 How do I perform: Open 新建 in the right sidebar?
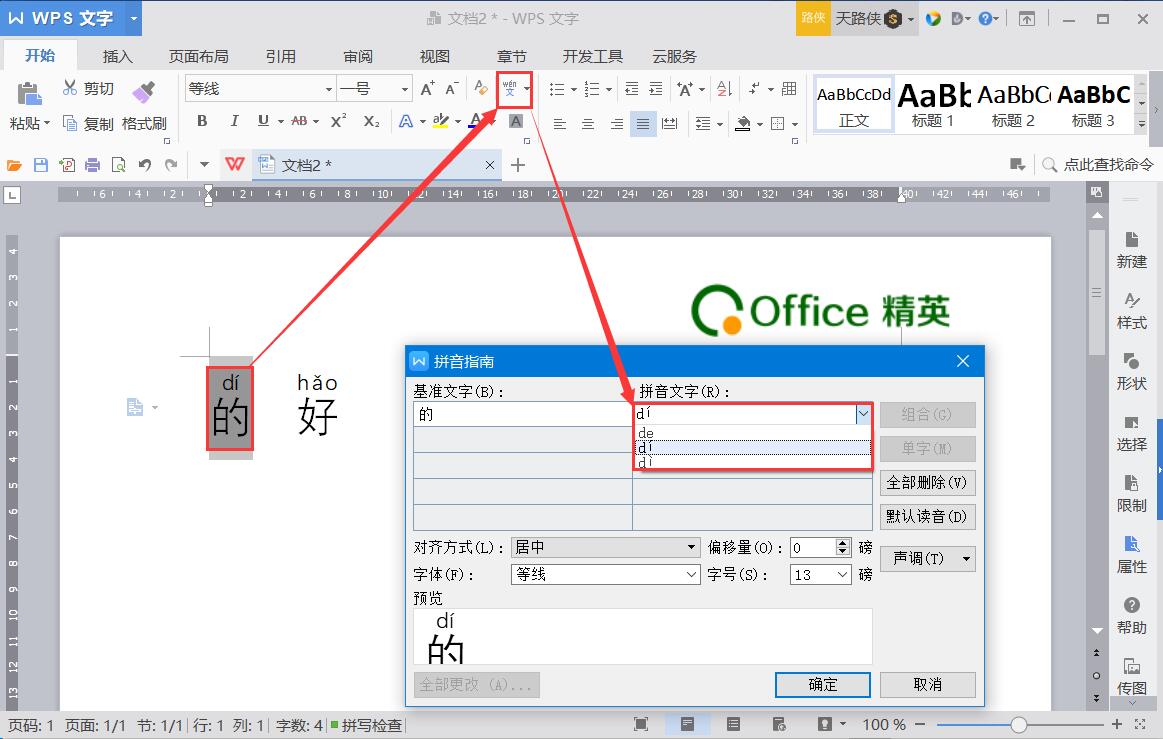point(1131,251)
